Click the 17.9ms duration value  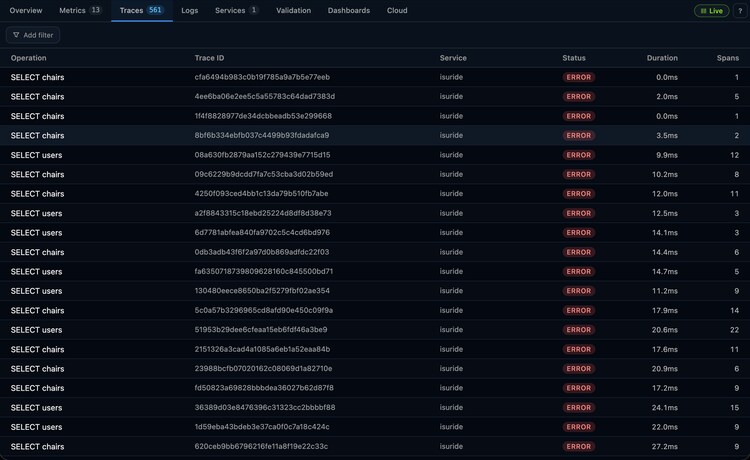point(664,310)
